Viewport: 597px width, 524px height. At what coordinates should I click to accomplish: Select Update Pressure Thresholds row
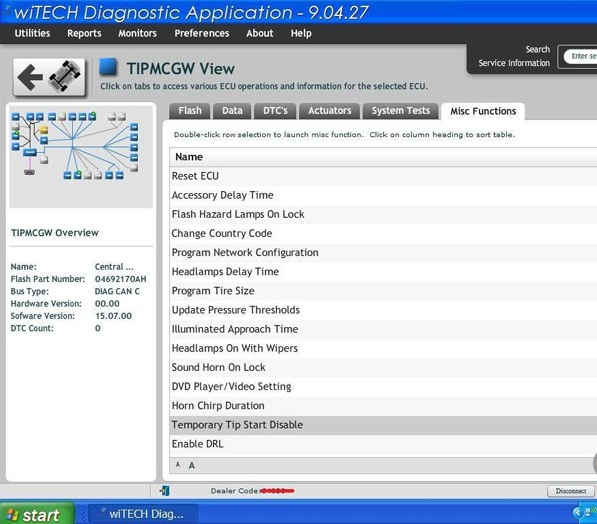[x=383, y=310]
